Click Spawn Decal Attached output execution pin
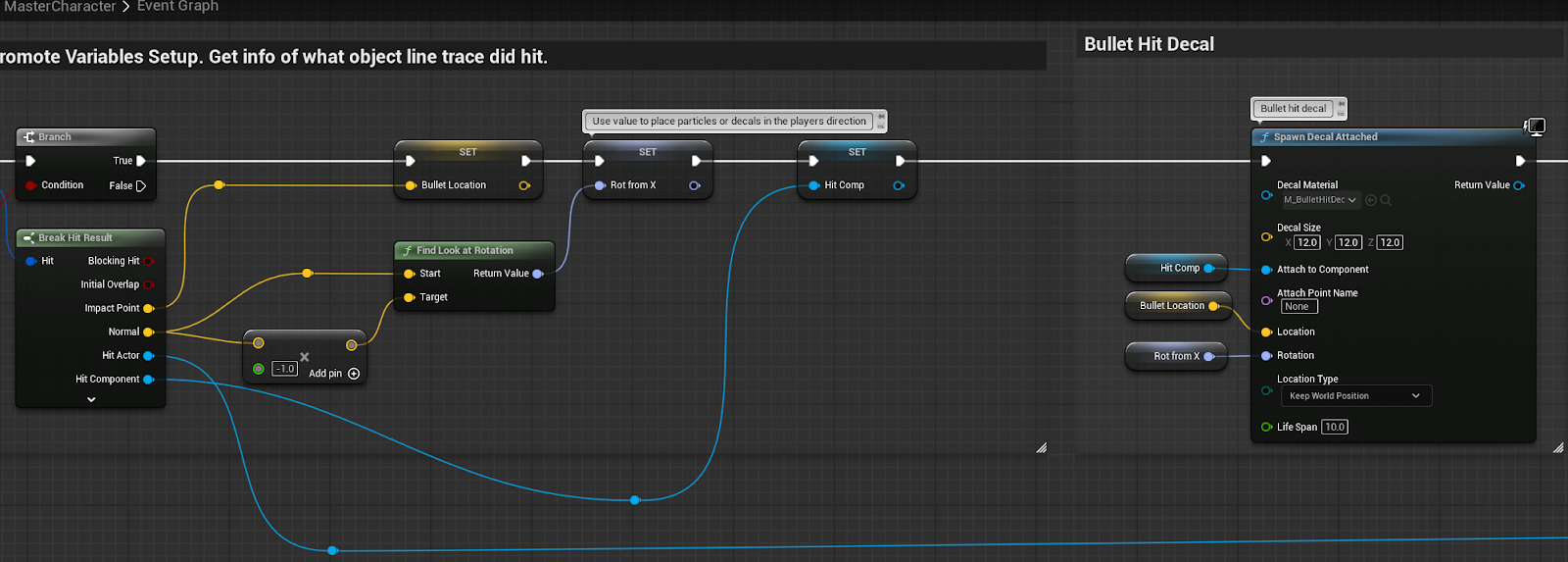The height and width of the screenshot is (562, 1568). click(x=1520, y=161)
